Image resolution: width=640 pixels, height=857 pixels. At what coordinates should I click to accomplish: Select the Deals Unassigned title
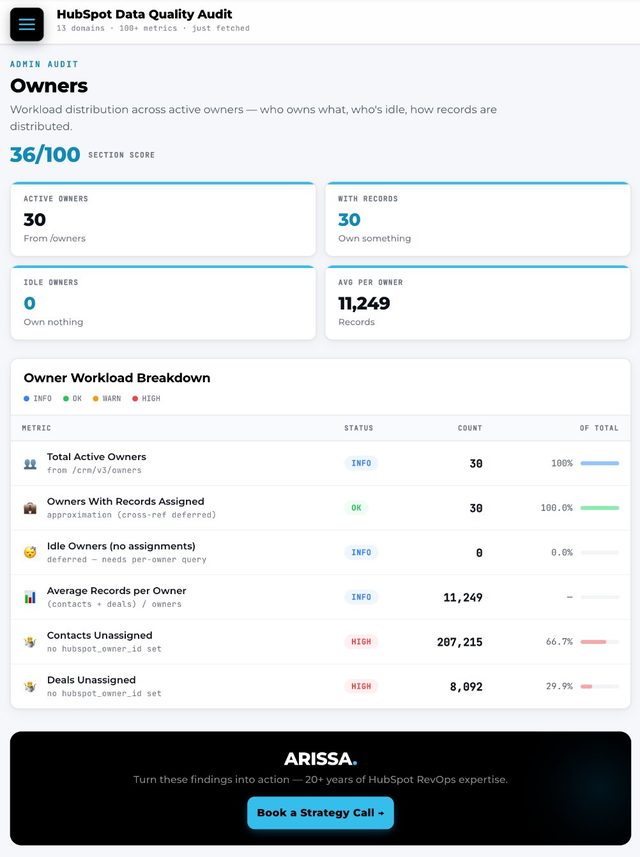[x=91, y=680]
